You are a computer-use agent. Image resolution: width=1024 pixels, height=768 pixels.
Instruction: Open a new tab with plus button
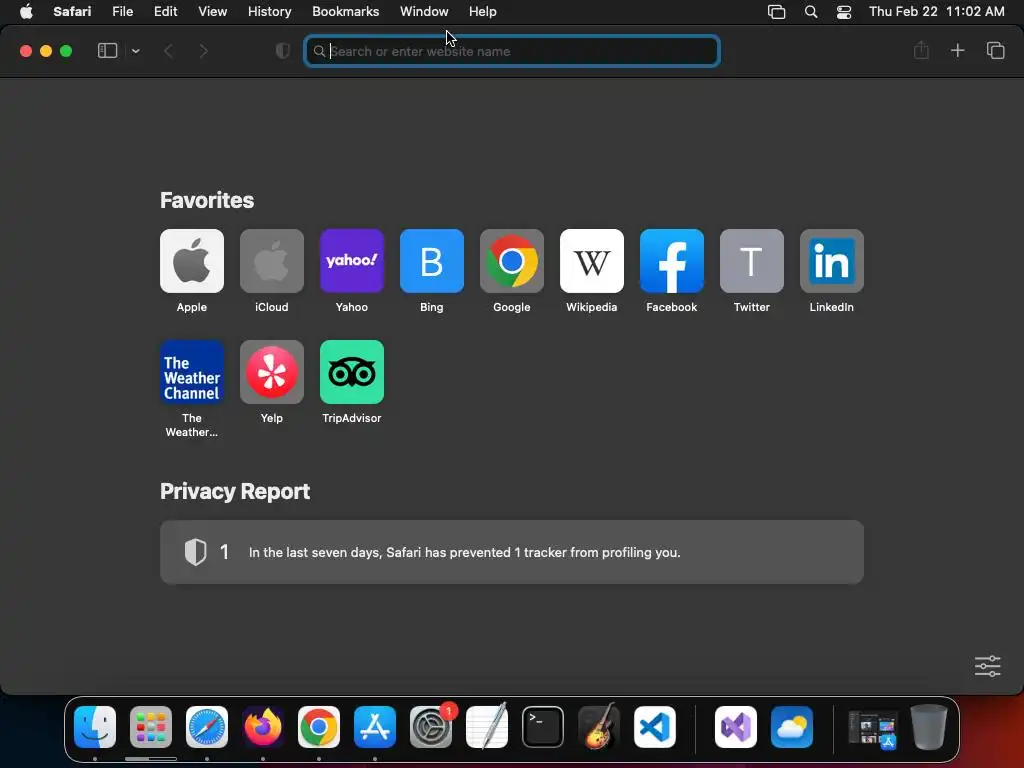click(x=957, y=50)
